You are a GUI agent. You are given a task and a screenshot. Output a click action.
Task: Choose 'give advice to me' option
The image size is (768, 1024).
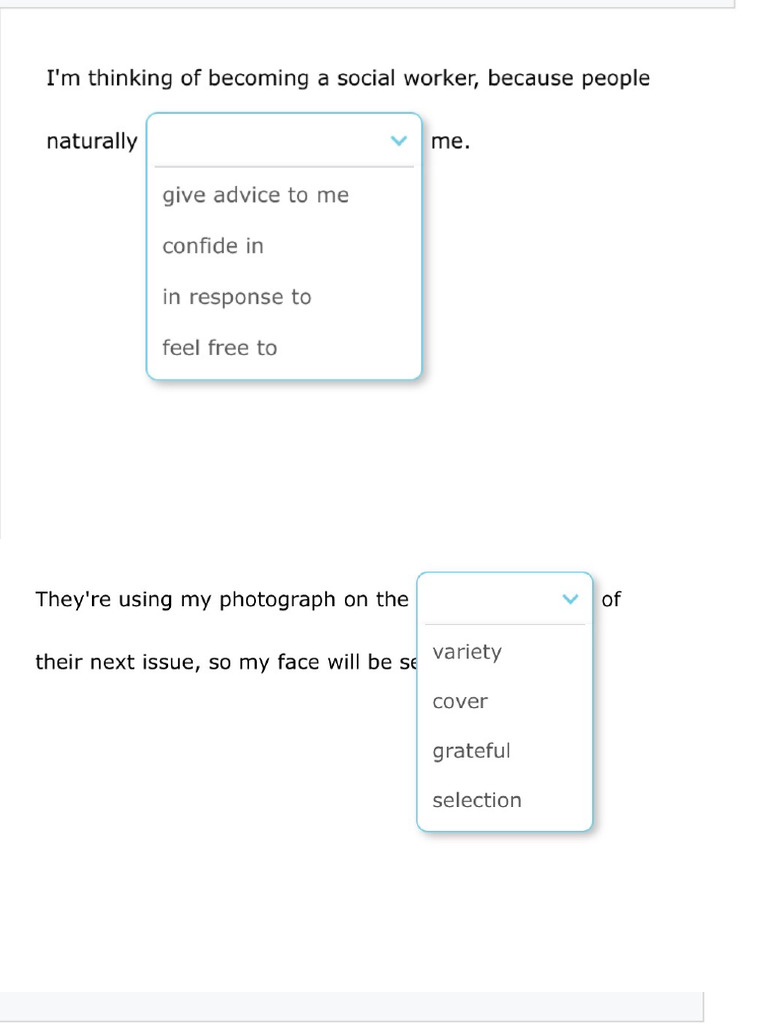pyautogui.click(x=256, y=195)
